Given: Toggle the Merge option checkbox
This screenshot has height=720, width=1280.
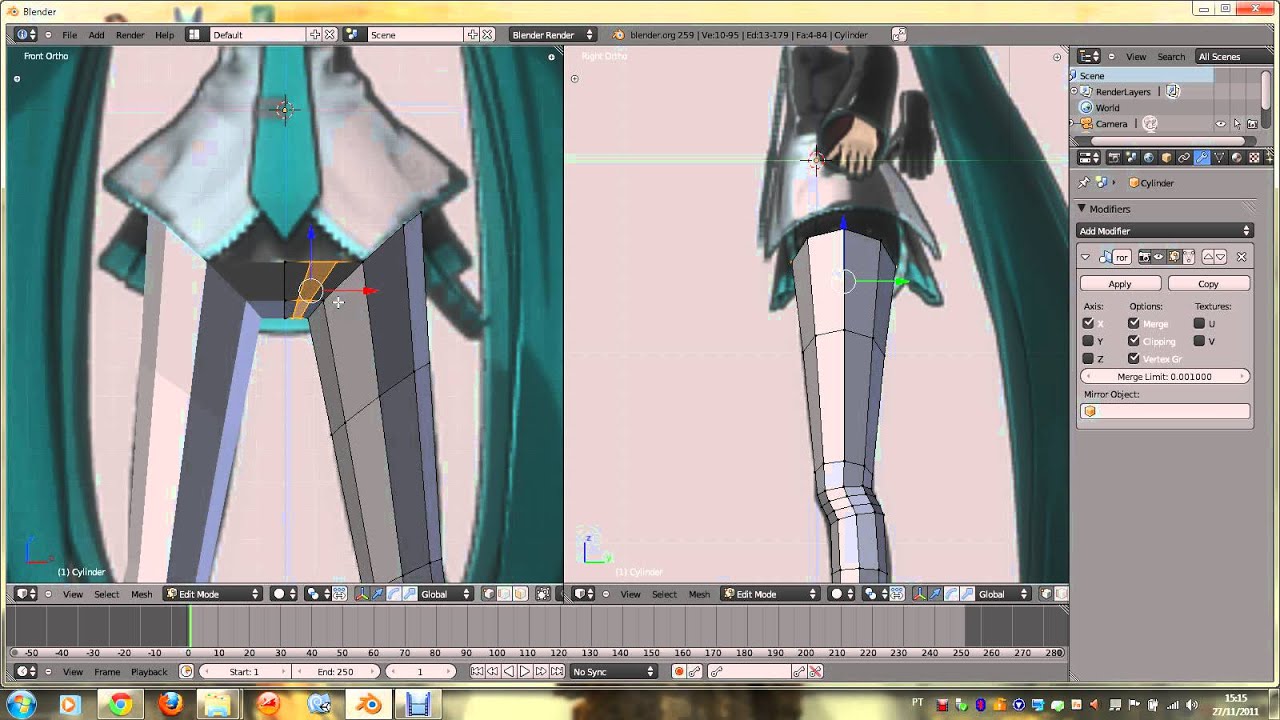Looking at the screenshot, I should point(1133,323).
